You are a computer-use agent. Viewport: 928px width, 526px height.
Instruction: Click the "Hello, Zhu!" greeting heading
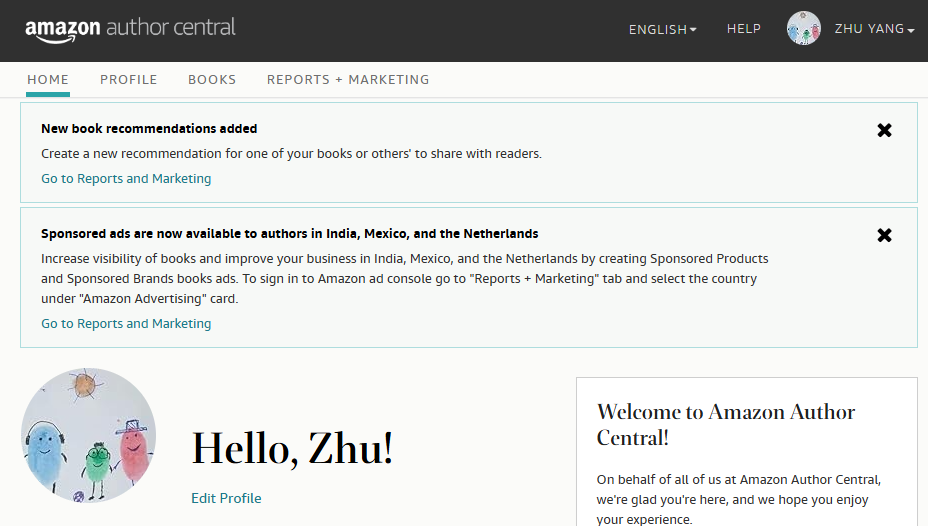coord(292,449)
